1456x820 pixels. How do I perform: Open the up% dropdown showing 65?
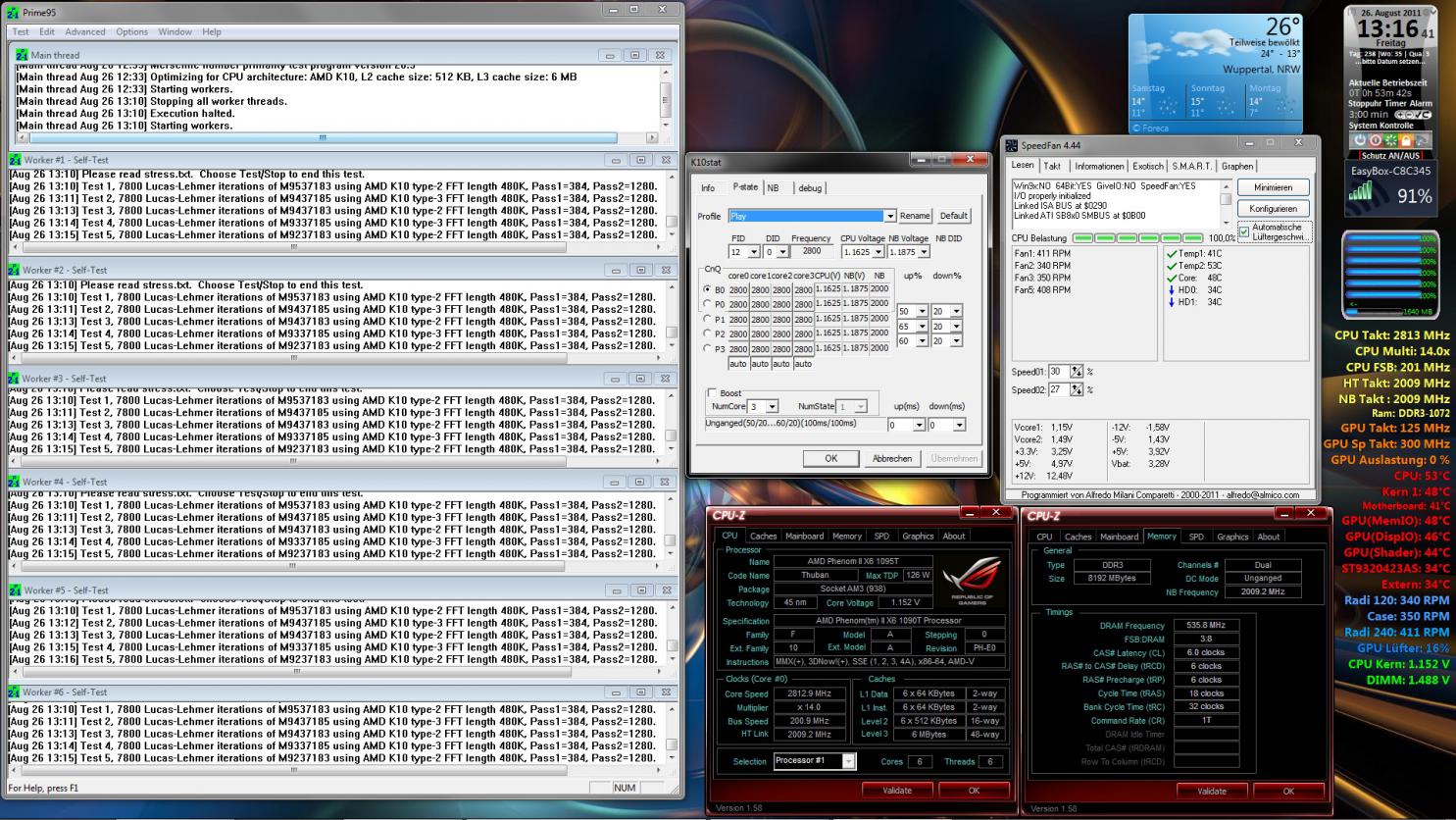click(922, 326)
